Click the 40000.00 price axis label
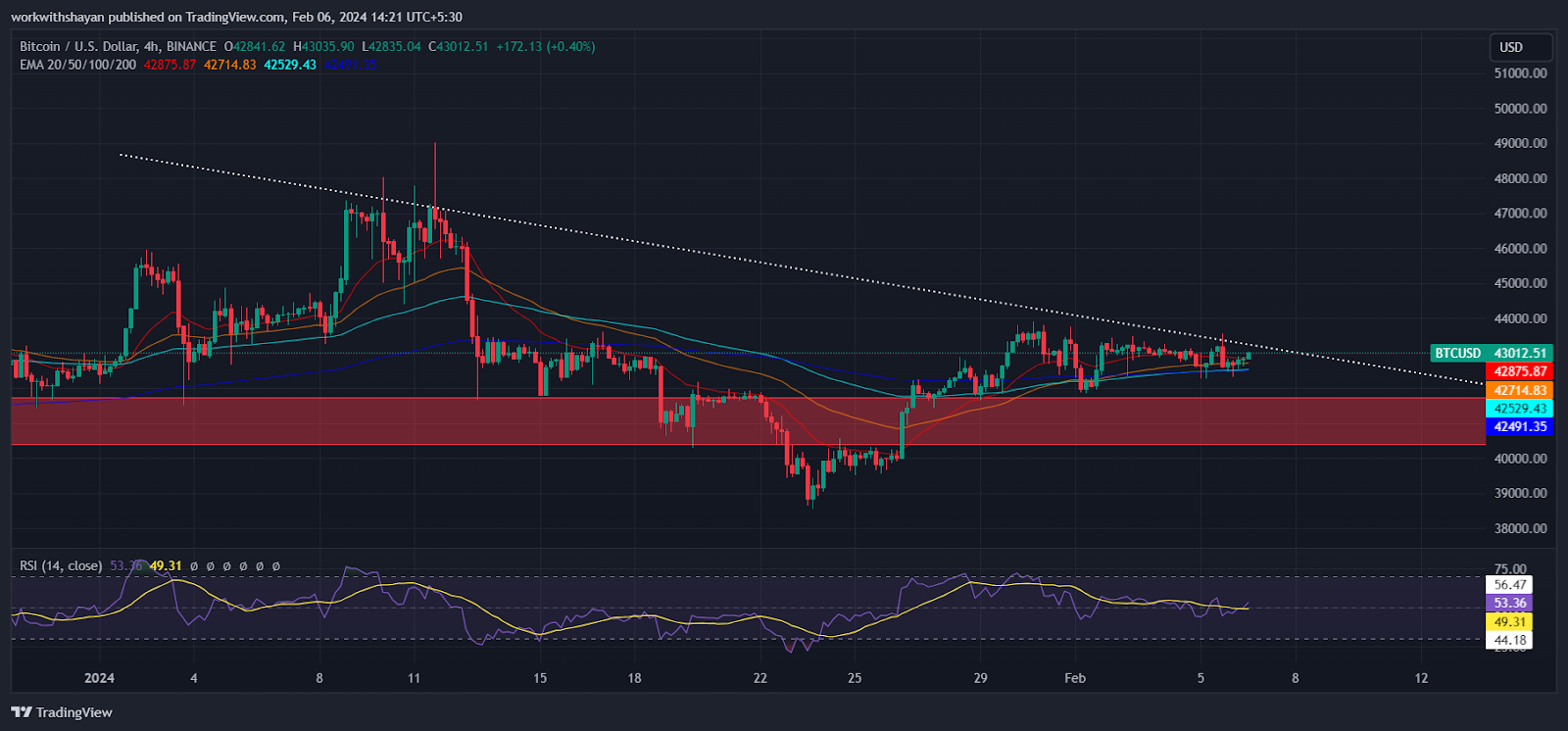 tap(1521, 459)
